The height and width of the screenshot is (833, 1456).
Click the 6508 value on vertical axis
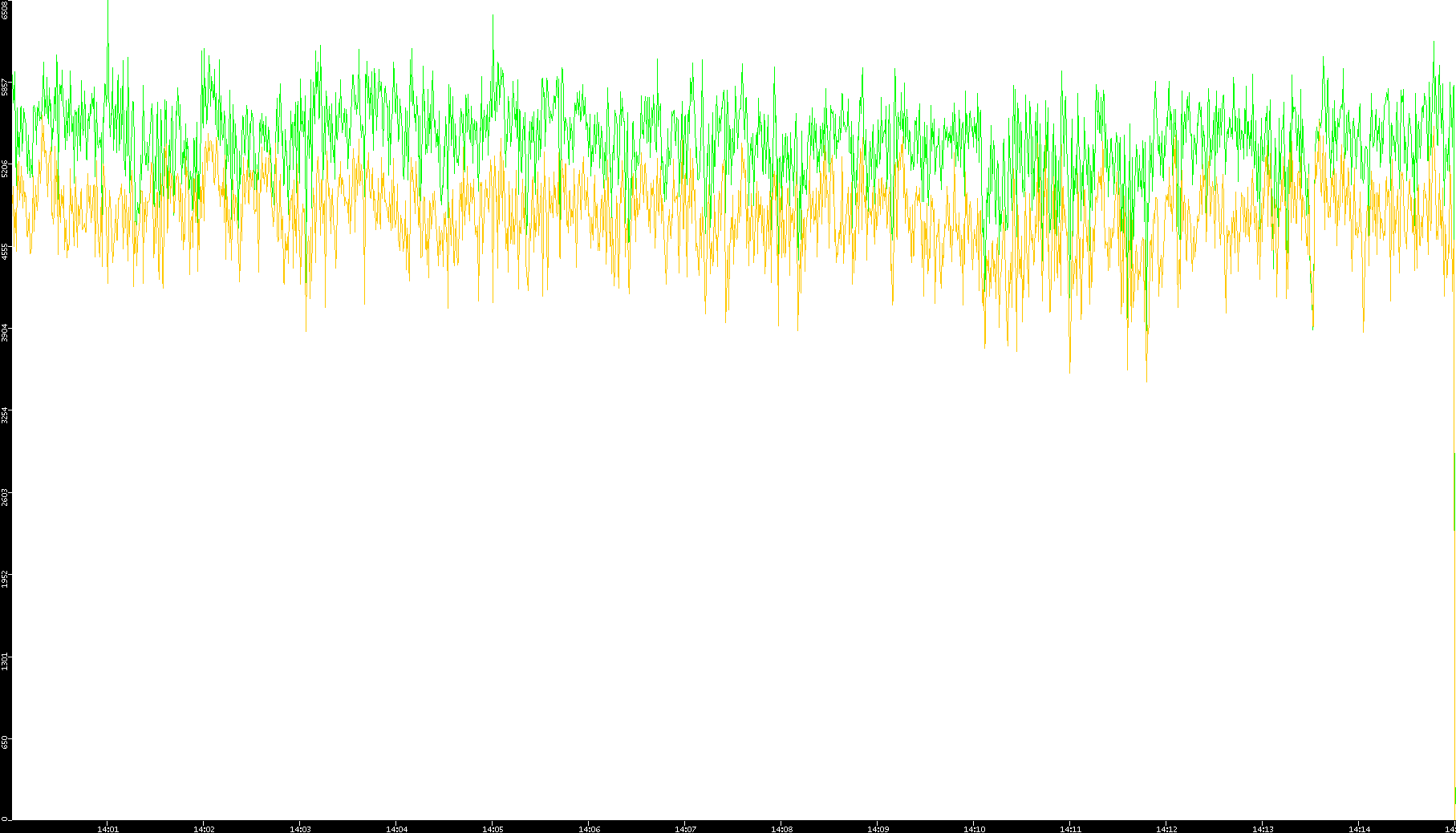5,10
